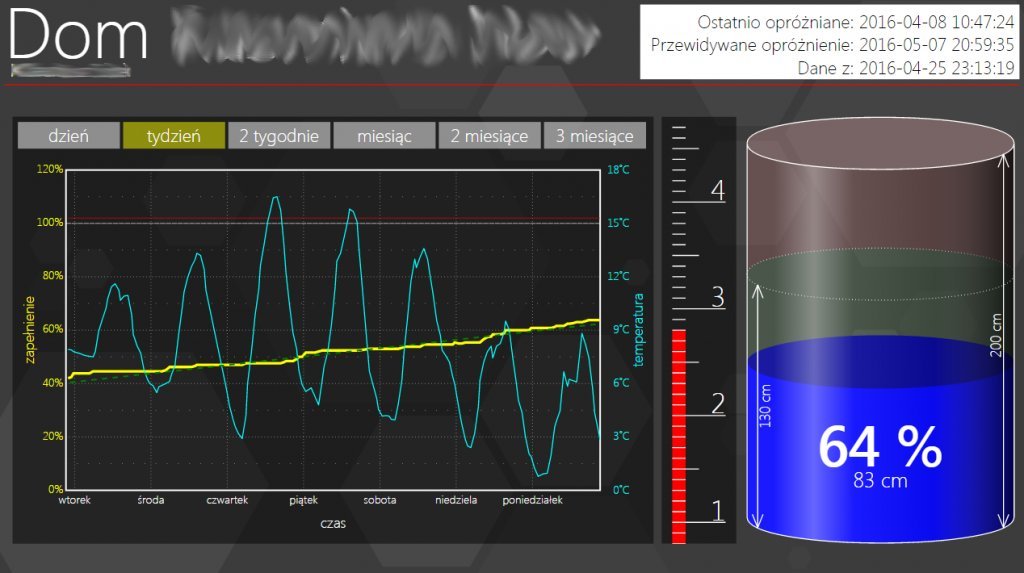The height and width of the screenshot is (573, 1024).
Task: Click gauge scale mark 1
Action: coord(718,511)
